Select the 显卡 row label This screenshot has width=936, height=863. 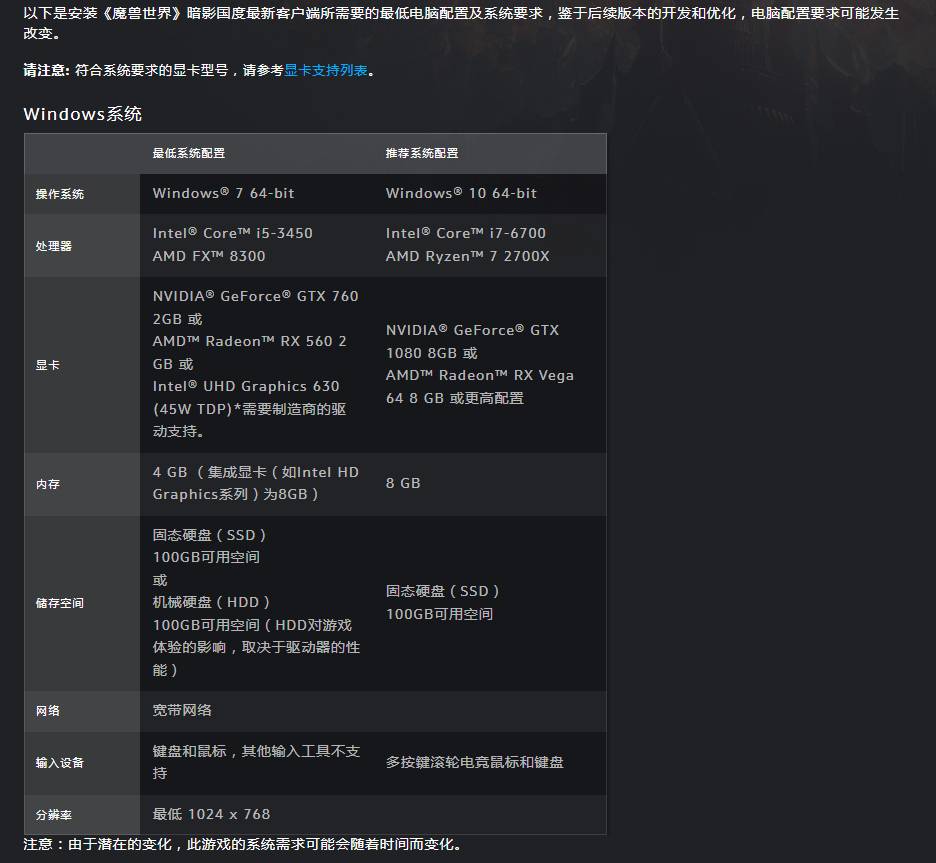tap(48, 365)
